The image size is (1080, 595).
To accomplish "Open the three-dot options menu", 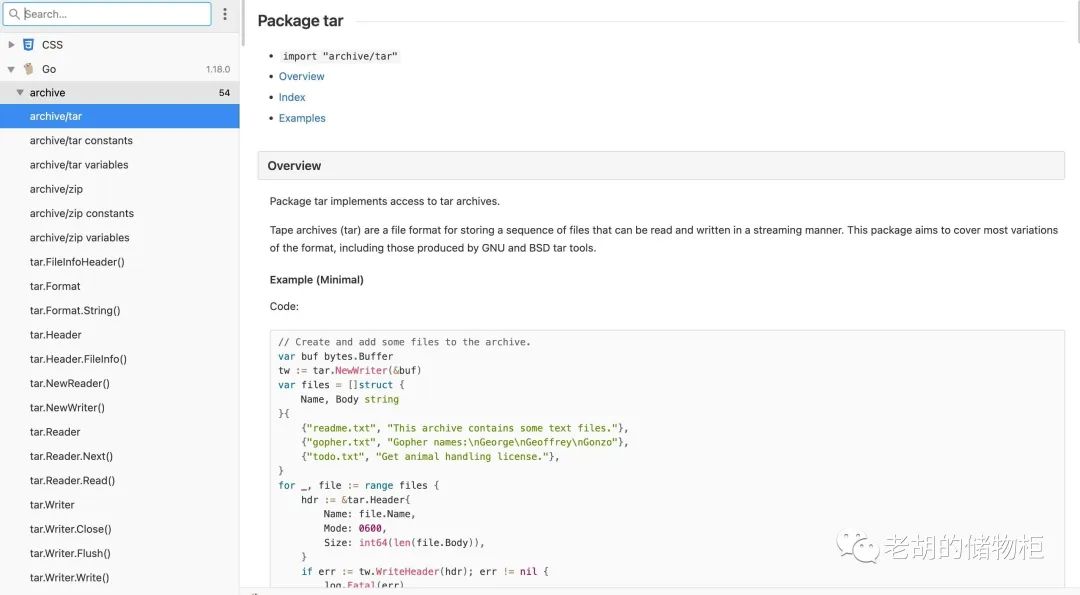I will (x=225, y=14).
